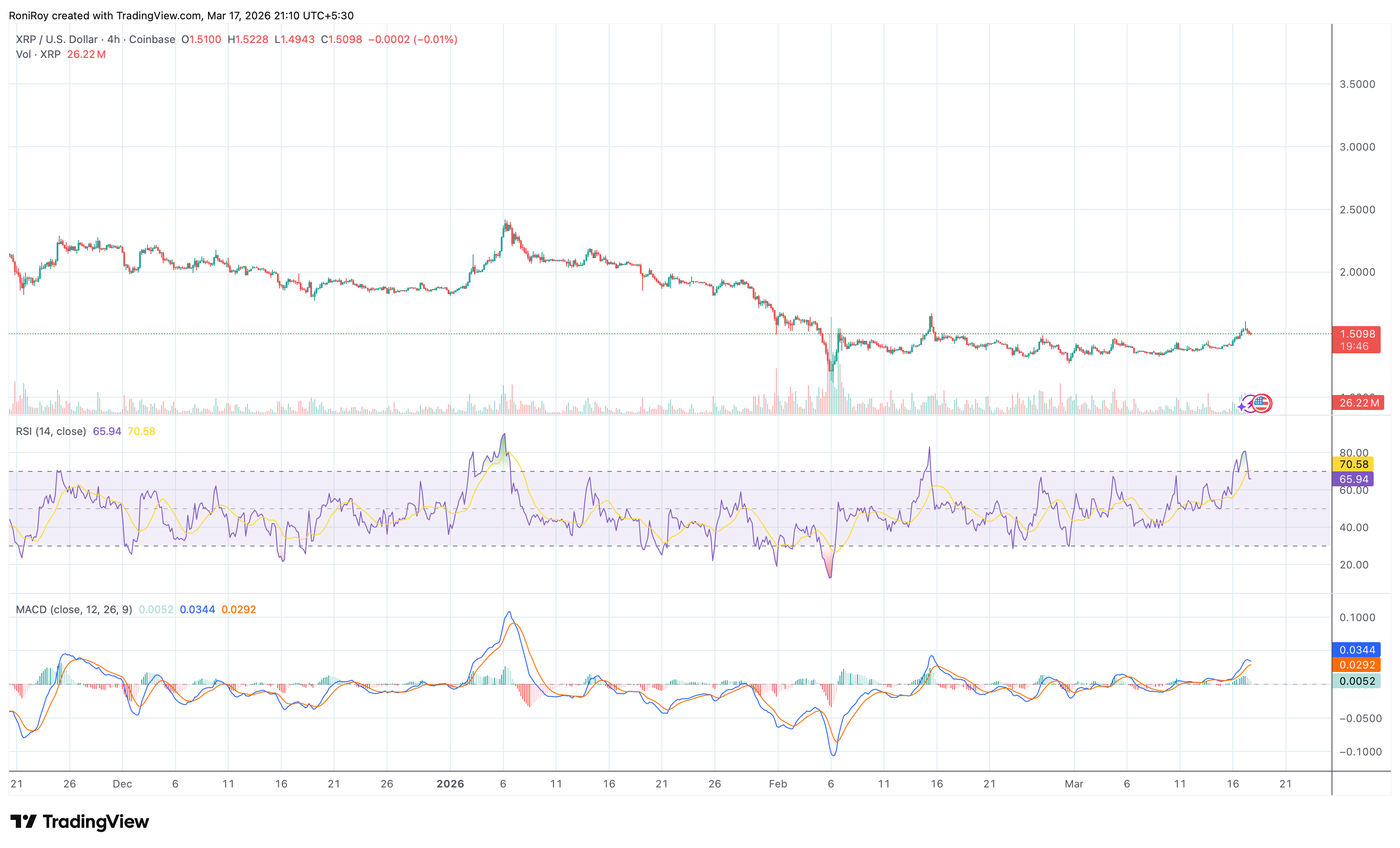Image resolution: width=1400 pixels, height=848 pixels.
Task: Click the TradingView logo at bottom left
Action: [79, 822]
